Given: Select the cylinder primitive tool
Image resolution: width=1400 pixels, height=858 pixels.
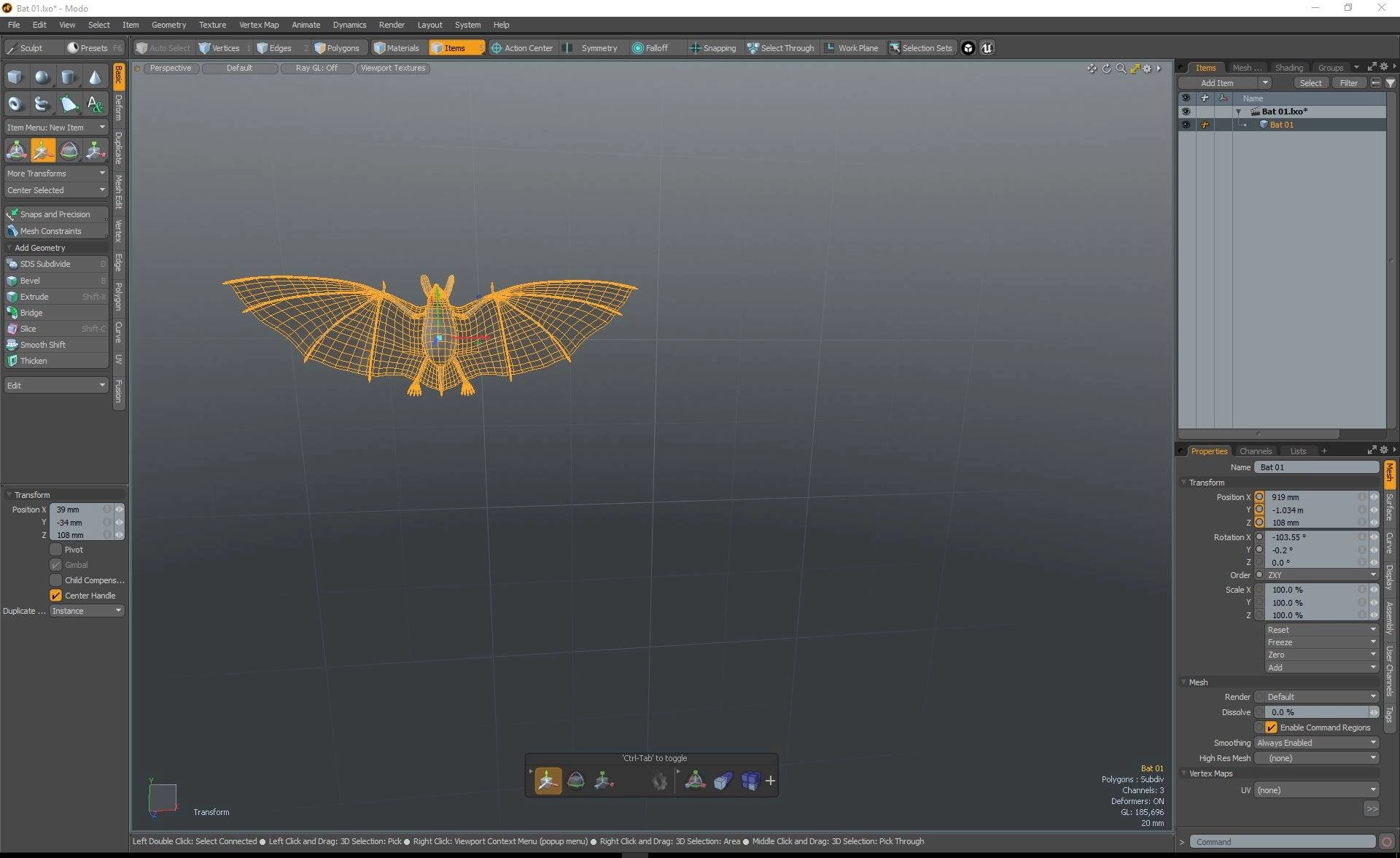Looking at the screenshot, I should [x=69, y=77].
